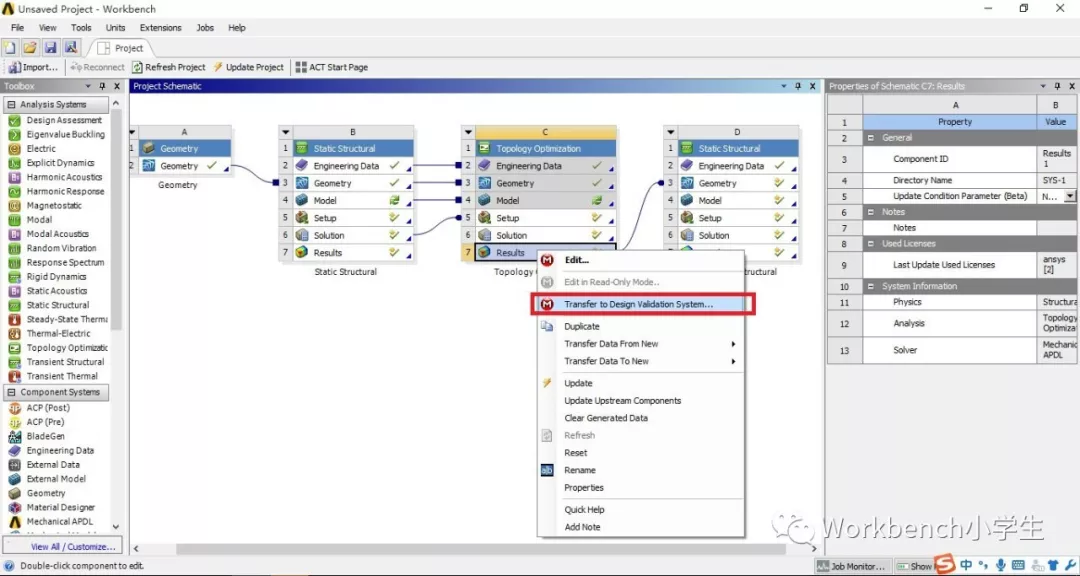Viewport: 1080px width, 576px height.
Task: Open the Jobs menu
Action: point(205,28)
